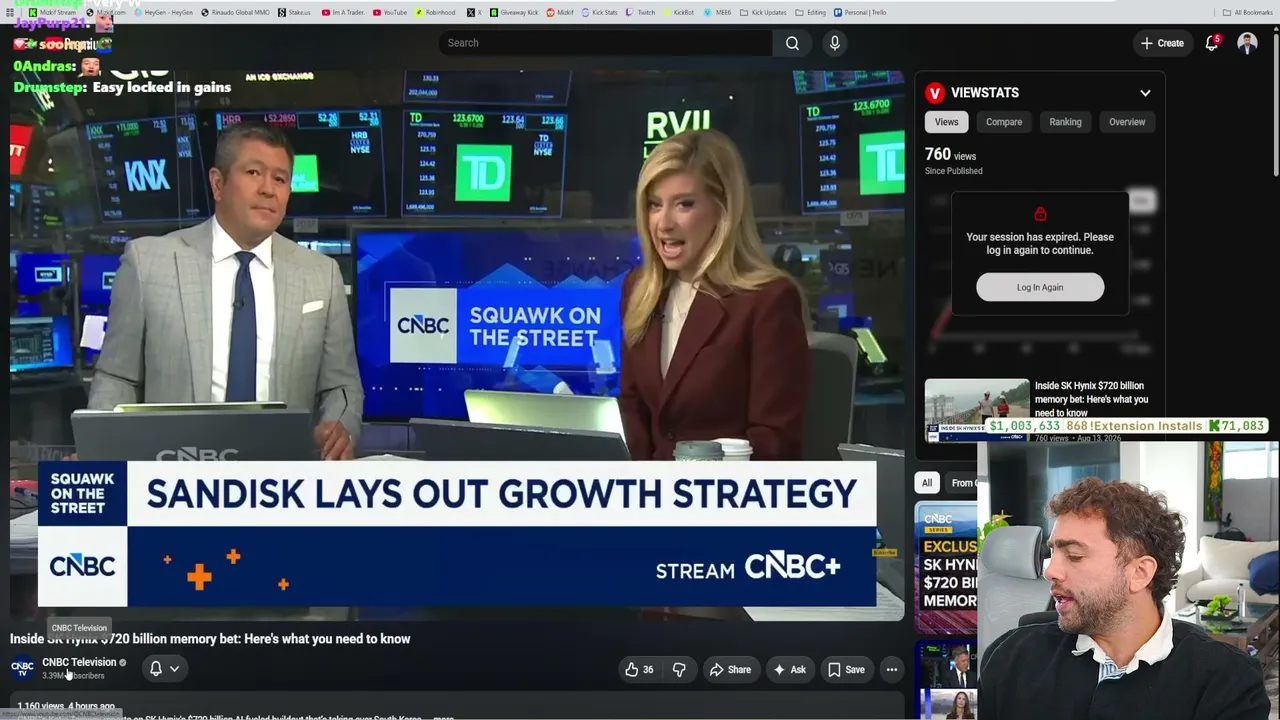Open the YouTube bookmark in bookmarks bar
The height and width of the screenshot is (720, 1280).
[390, 12]
